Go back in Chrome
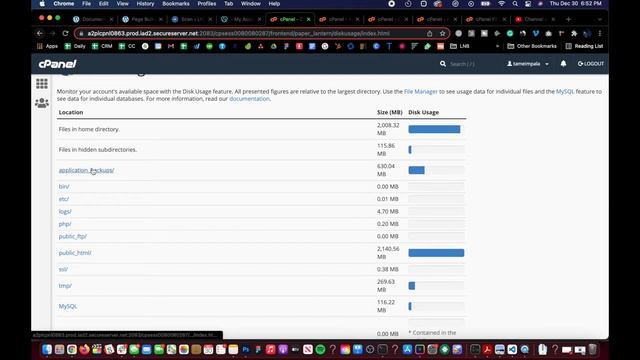The image size is (640, 360). [x=40, y=33]
